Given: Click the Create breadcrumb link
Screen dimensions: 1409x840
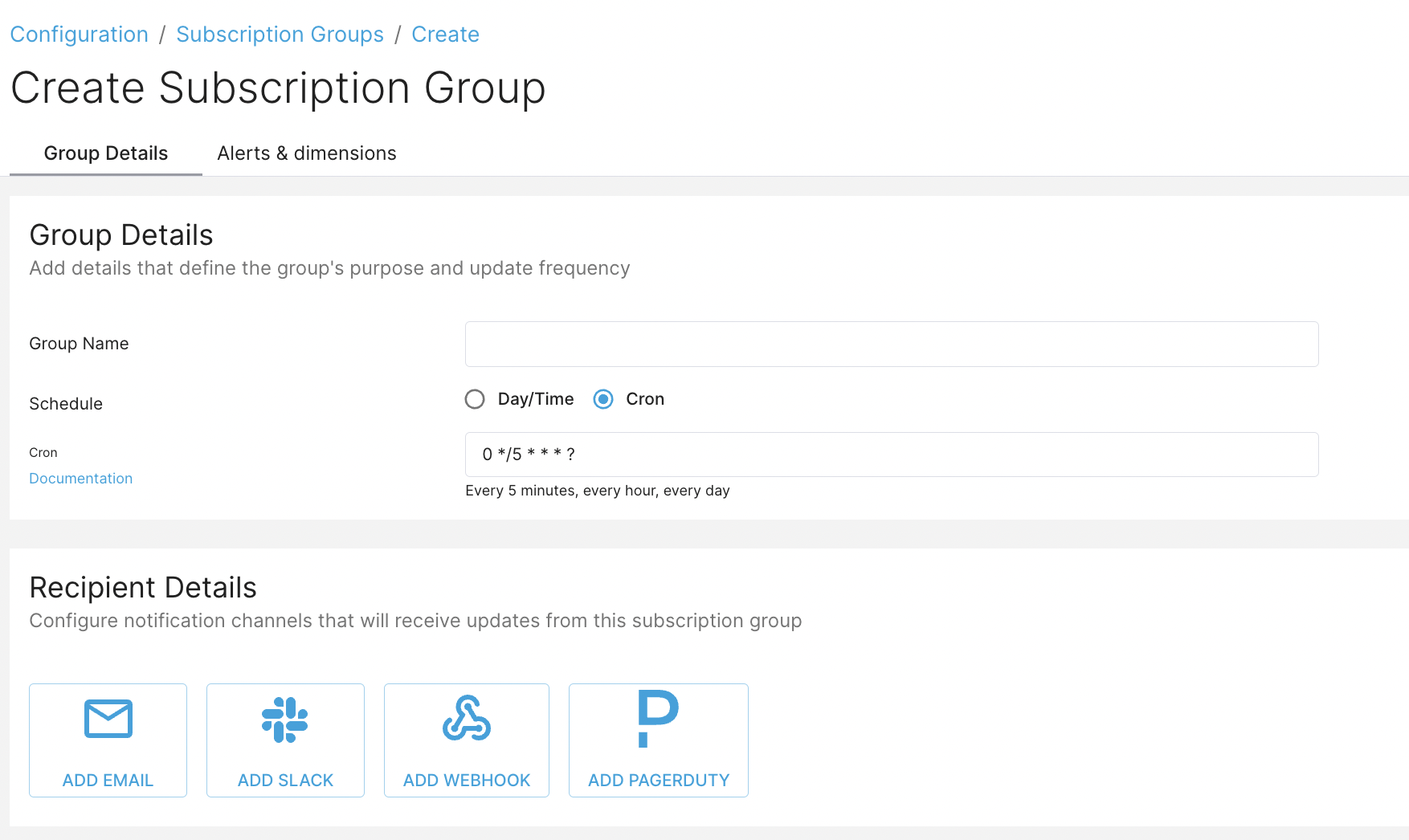Looking at the screenshot, I should pos(445,35).
